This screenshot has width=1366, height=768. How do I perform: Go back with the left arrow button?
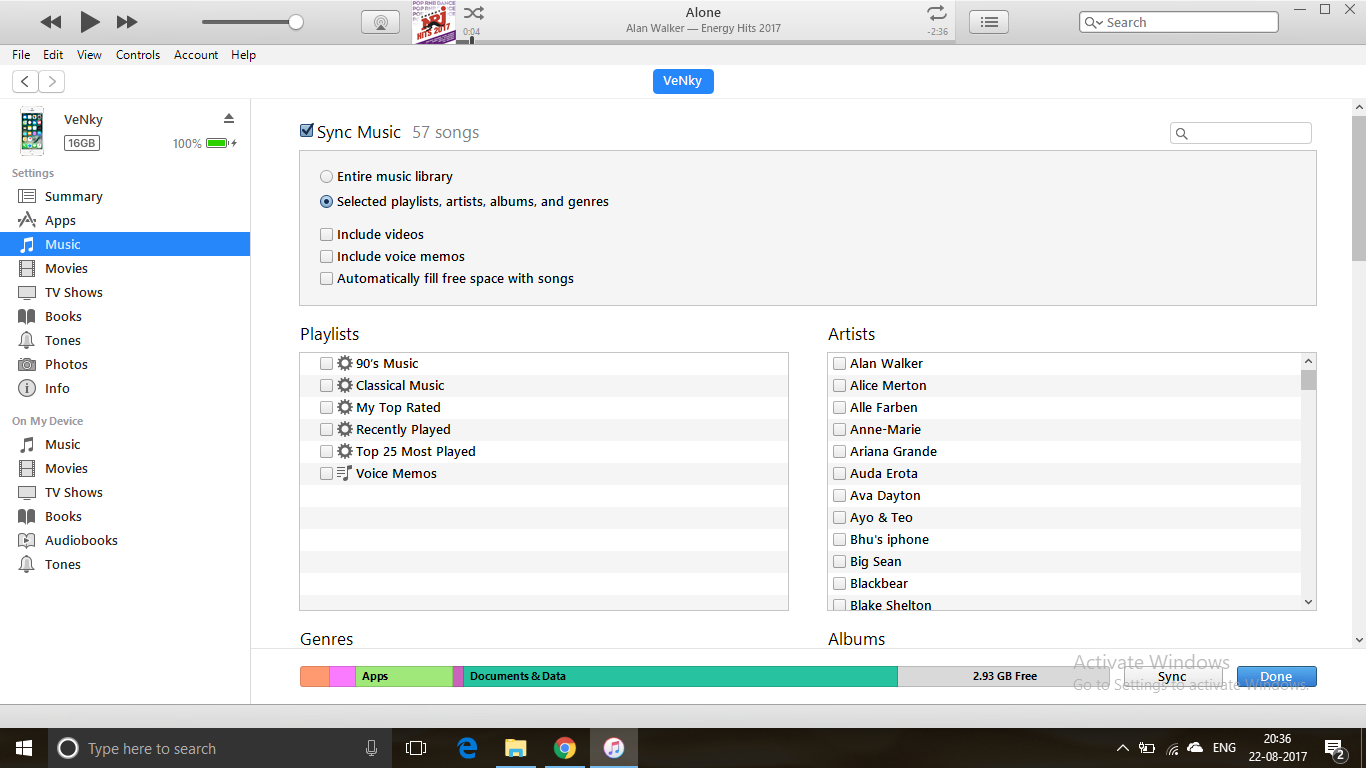pos(25,82)
